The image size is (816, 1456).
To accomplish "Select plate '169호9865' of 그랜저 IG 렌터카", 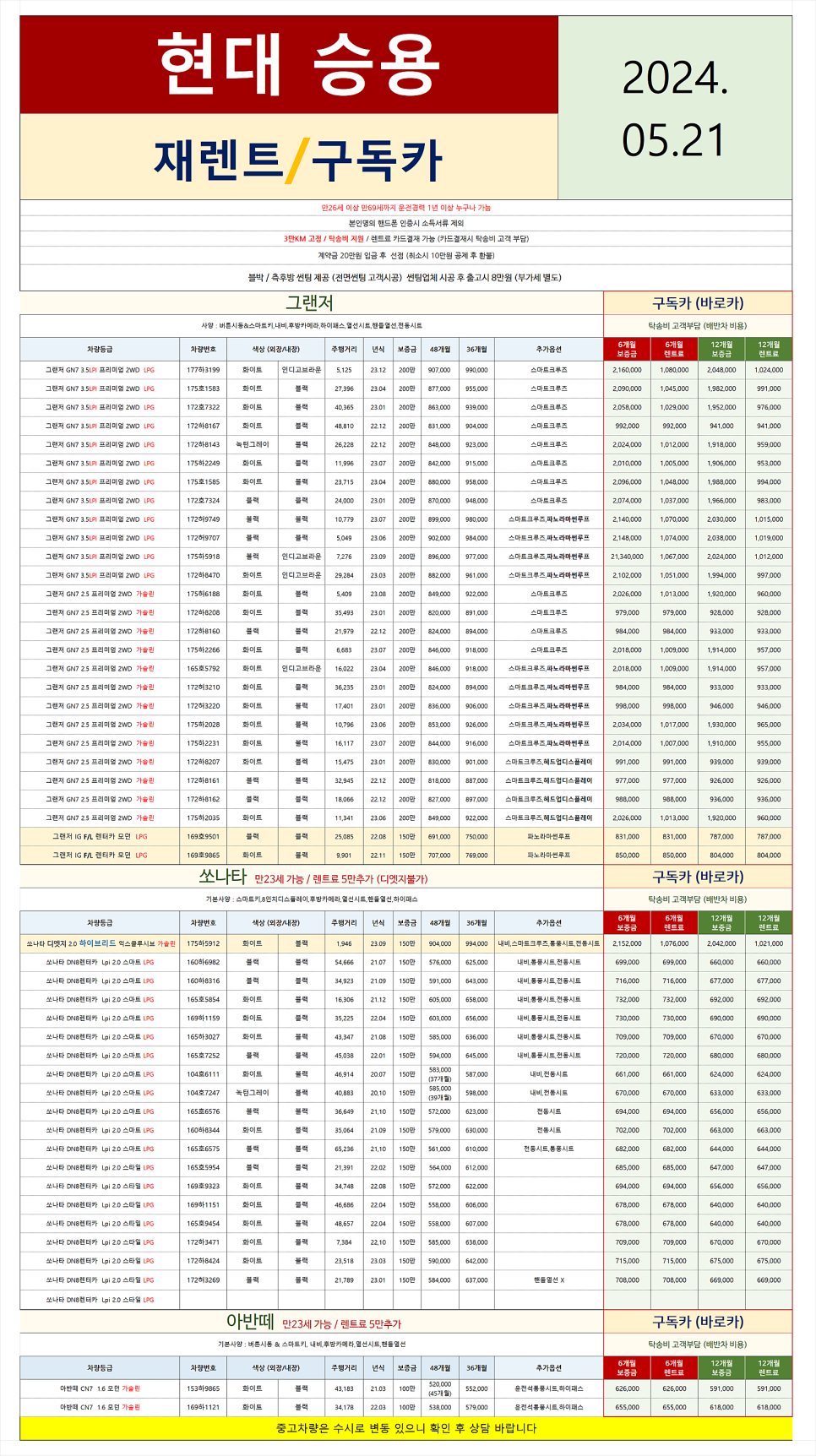I will (x=204, y=855).
